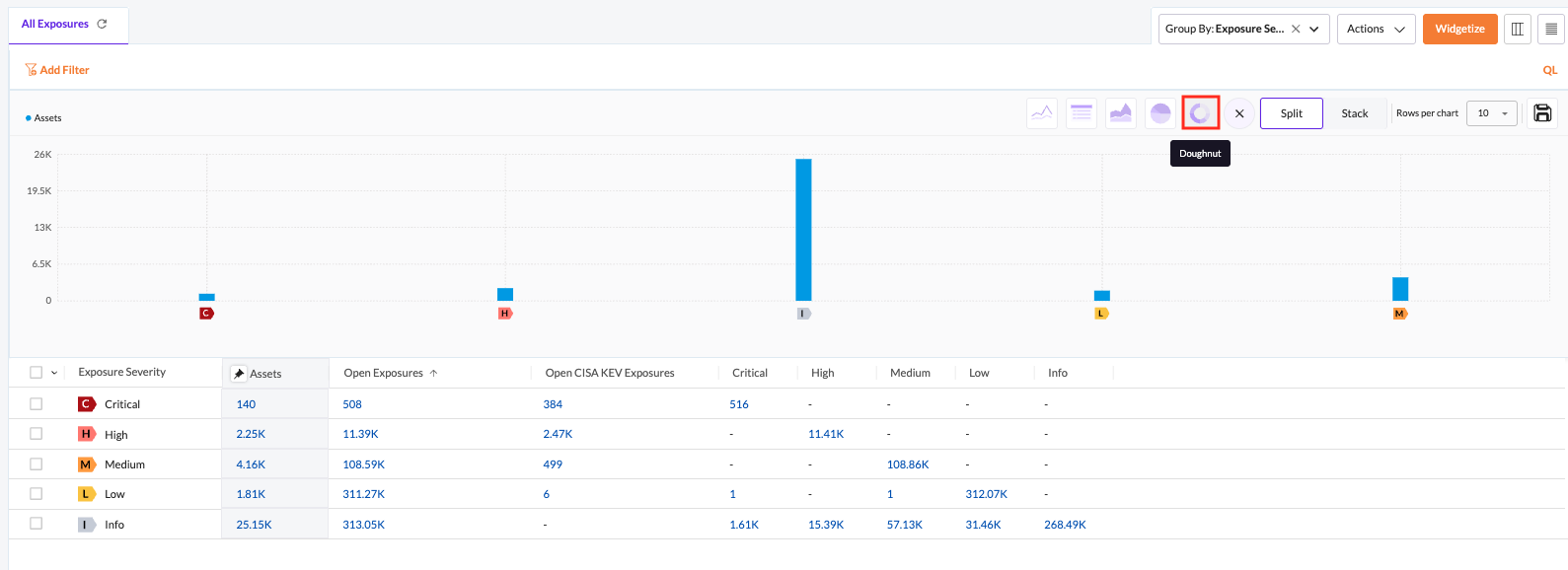Viewport: 1568px width, 570px height.
Task: Switch to line chart view
Action: pos(1042,113)
